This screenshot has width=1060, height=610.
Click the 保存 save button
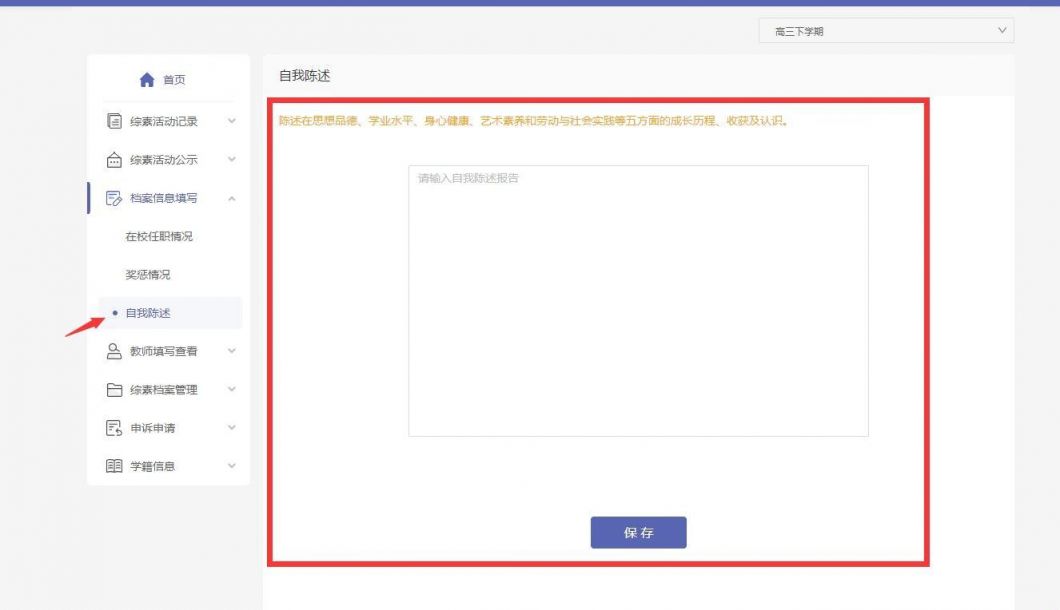pyautogui.click(x=639, y=532)
